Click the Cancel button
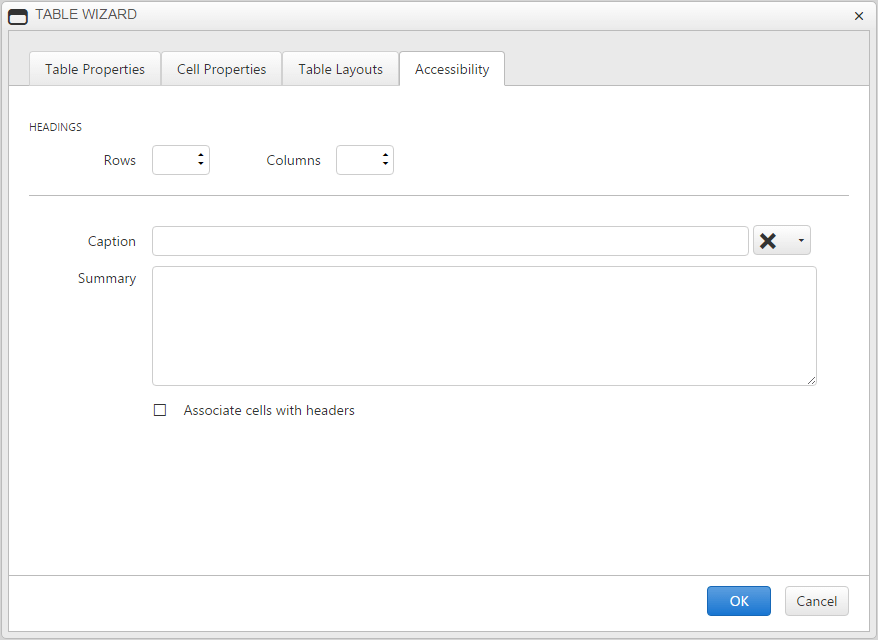 (x=816, y=601)
